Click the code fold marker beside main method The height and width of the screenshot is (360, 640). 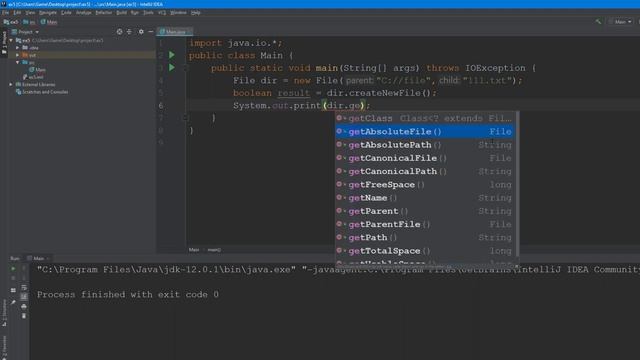click(185, 68)
